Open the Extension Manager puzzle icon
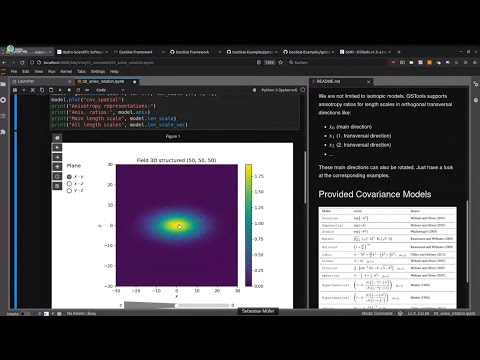 3,132
